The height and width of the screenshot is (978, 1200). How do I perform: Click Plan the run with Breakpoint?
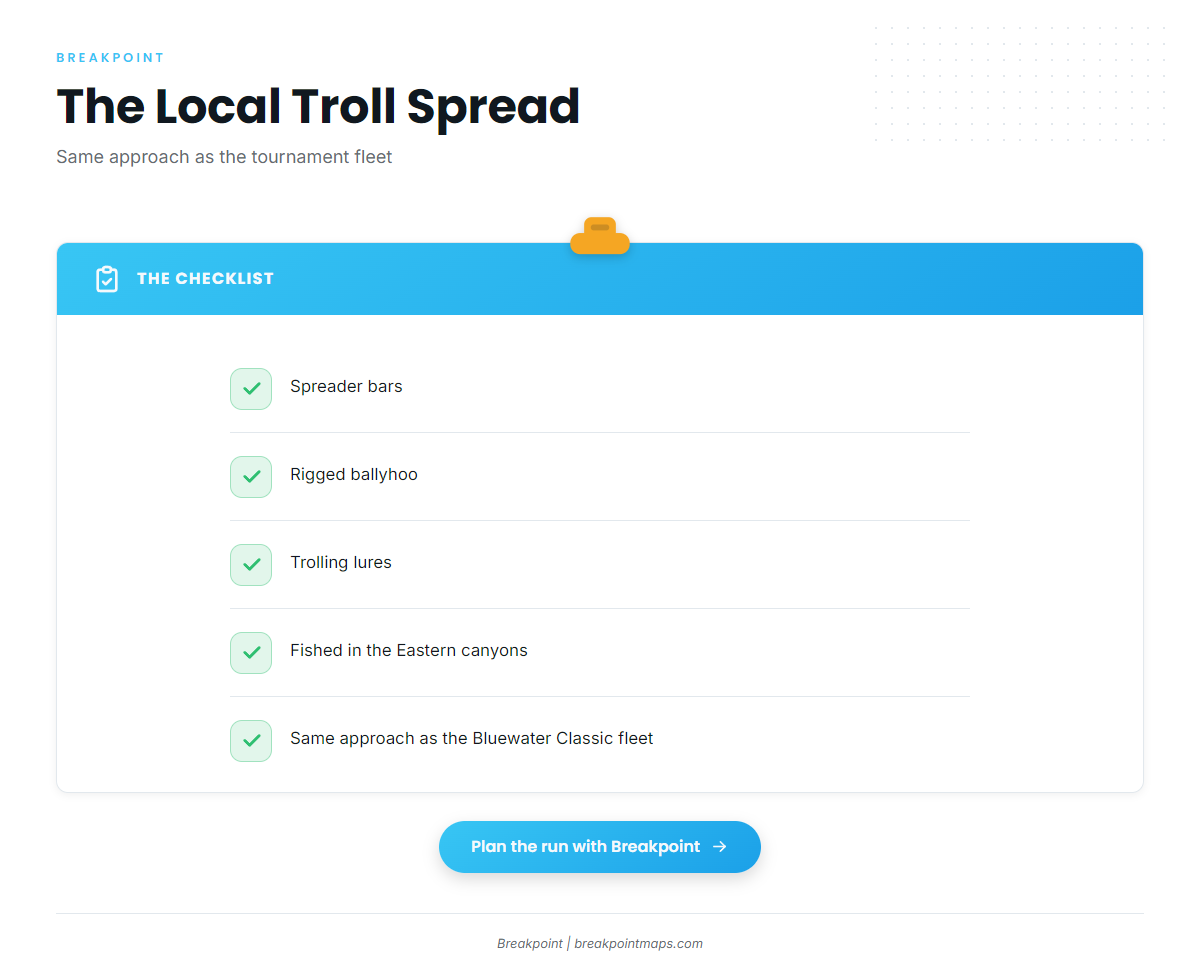(600, 847)
